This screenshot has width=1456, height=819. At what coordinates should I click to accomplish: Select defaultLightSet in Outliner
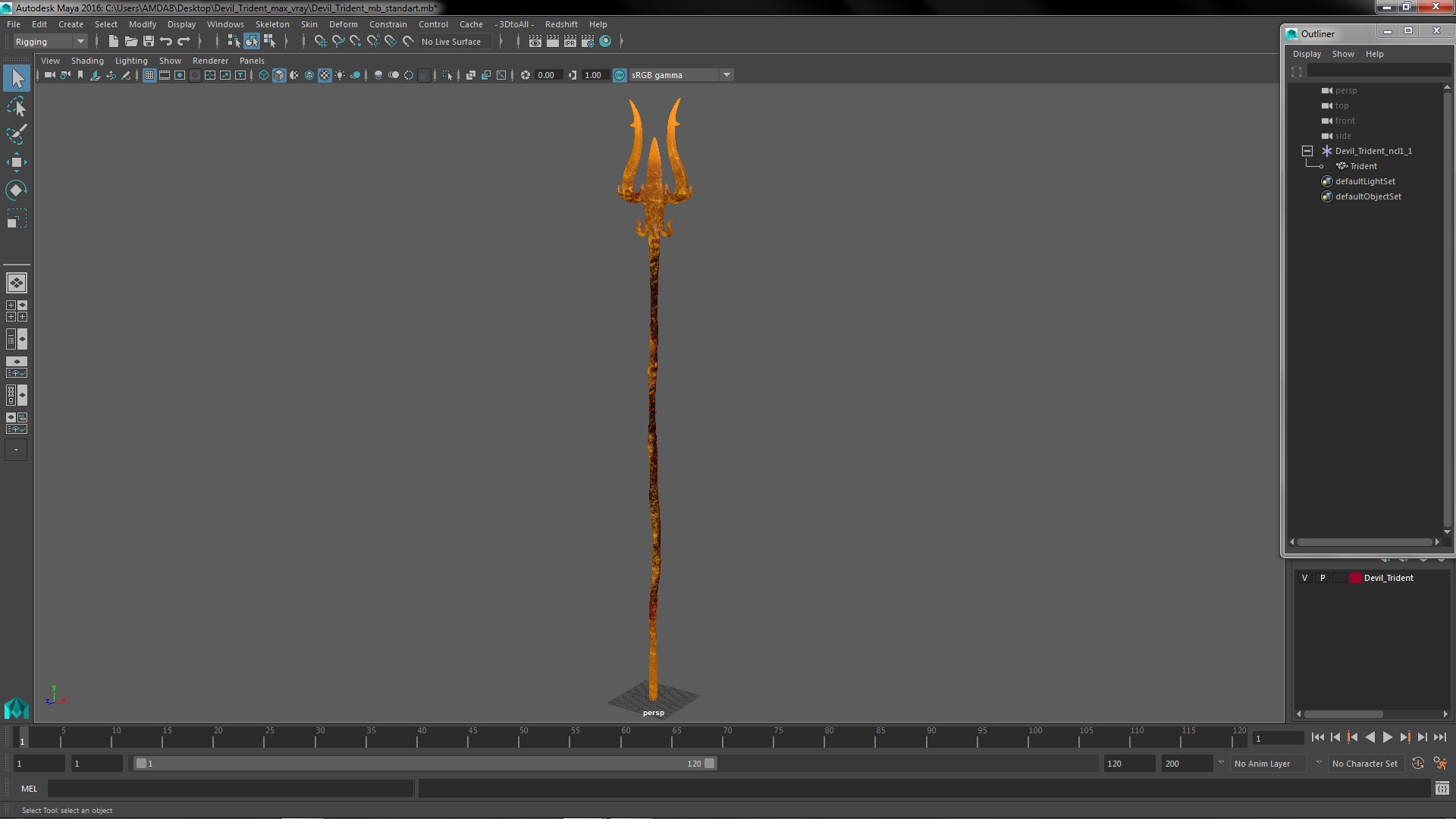coord(1365,181)
